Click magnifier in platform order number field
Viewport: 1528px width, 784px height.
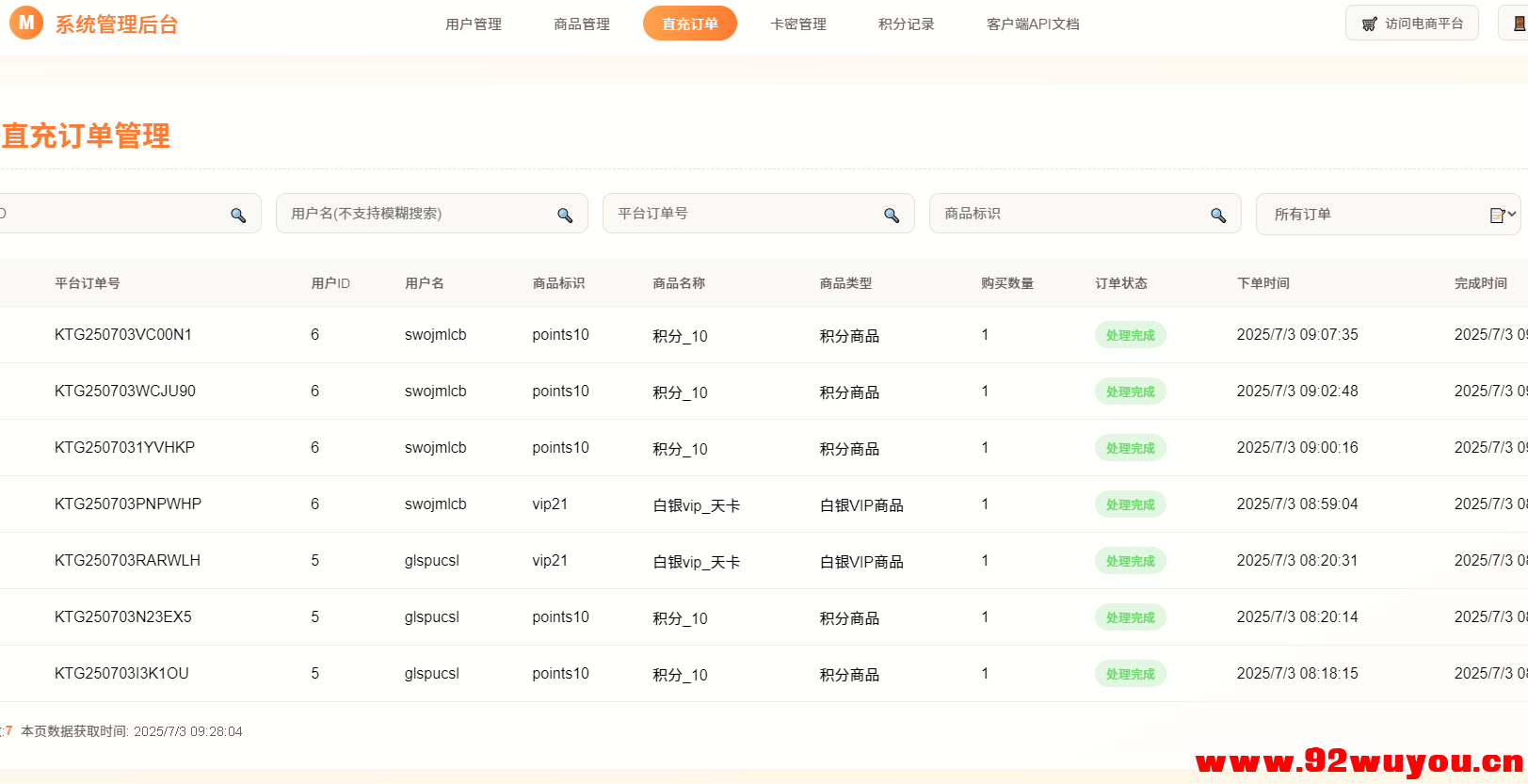click(x=892, y=216)
